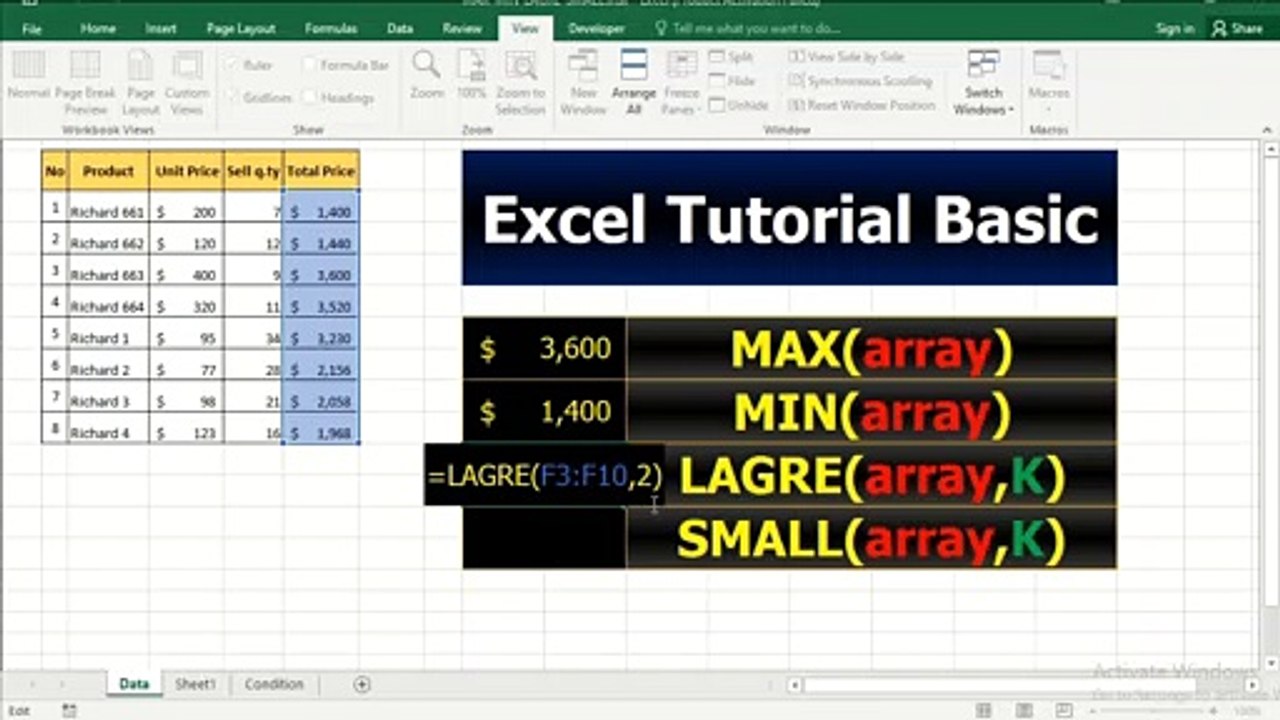Click the Unit Price header cell
This screenshot has width=1280, height=720.
(187, 171)
